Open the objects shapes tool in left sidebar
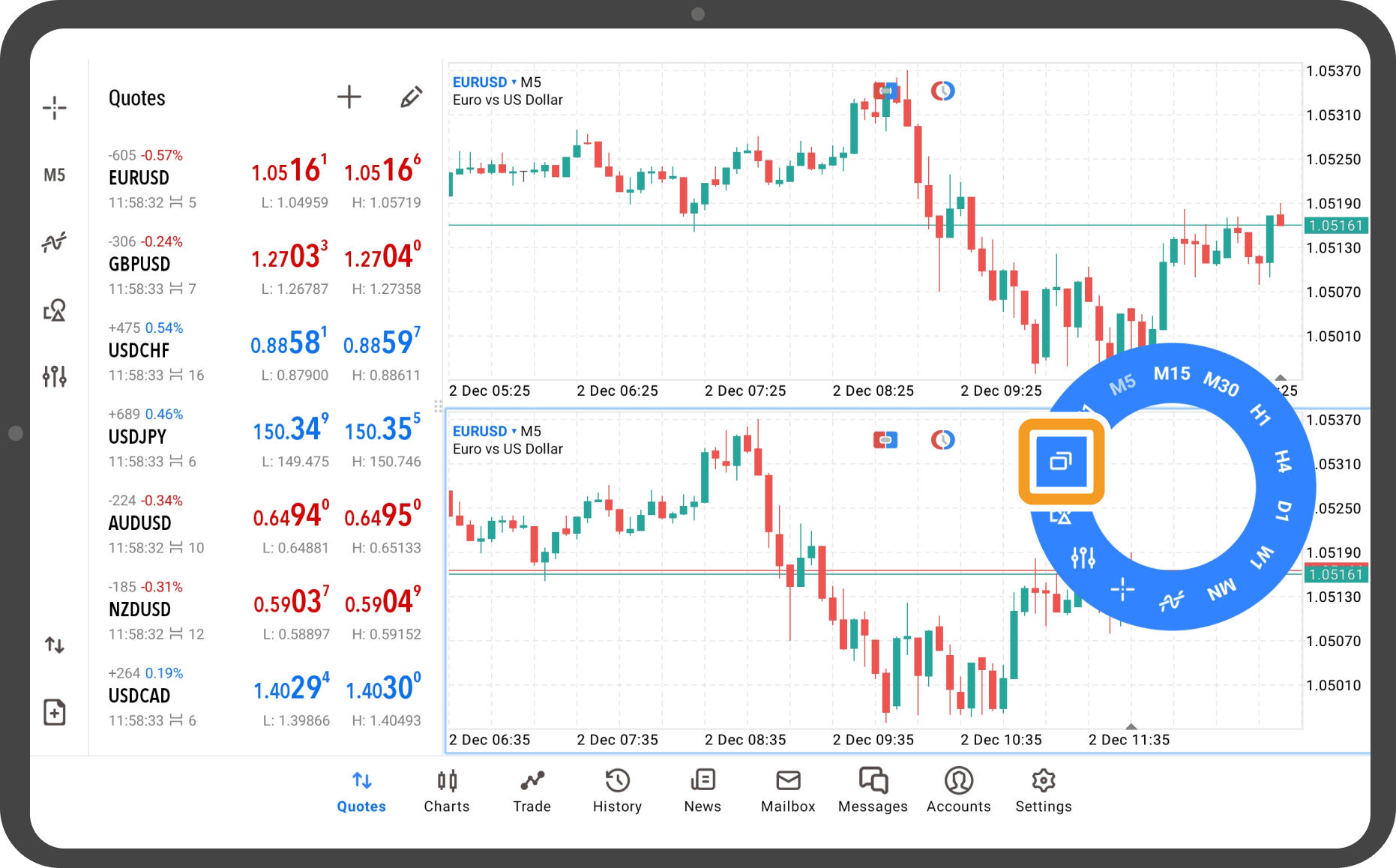 [54, 310]
